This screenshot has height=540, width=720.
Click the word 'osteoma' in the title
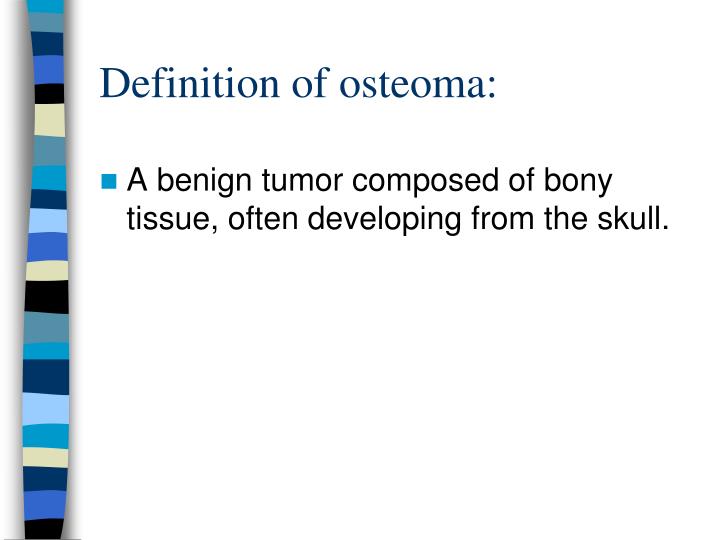413,84
